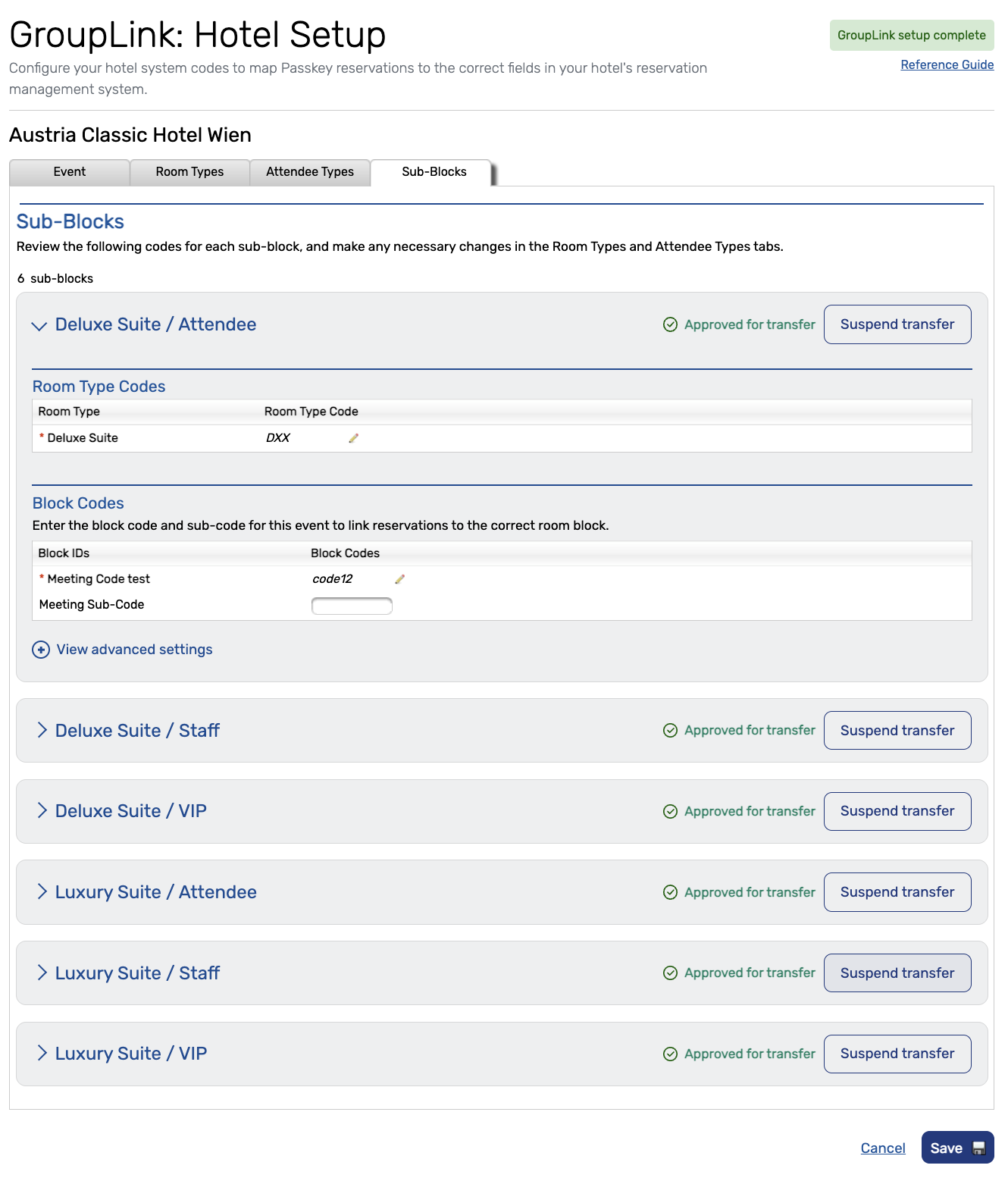The width and height of the screenshot is (1008, 1181).
Task: Click the pencil icon next to code12
Action: click(x=399, y=579)
